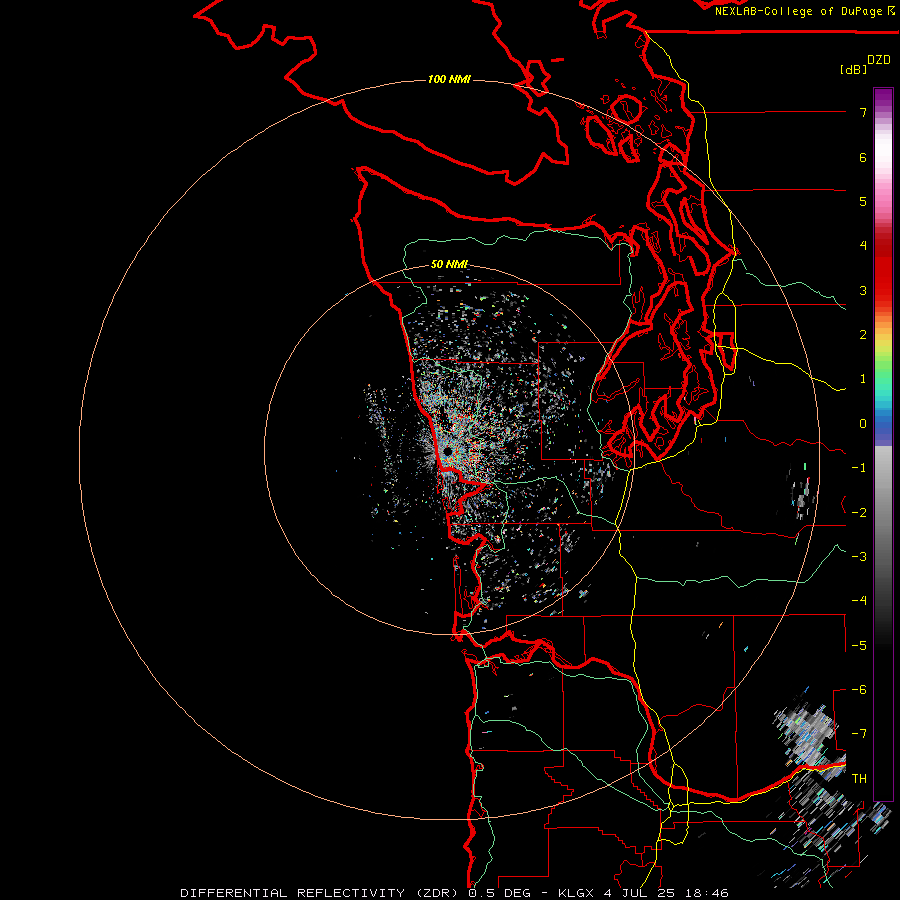Click the -7 dB tick on the color scale
The width and height of the screenshot is (900, 900).
coord(859,734)
